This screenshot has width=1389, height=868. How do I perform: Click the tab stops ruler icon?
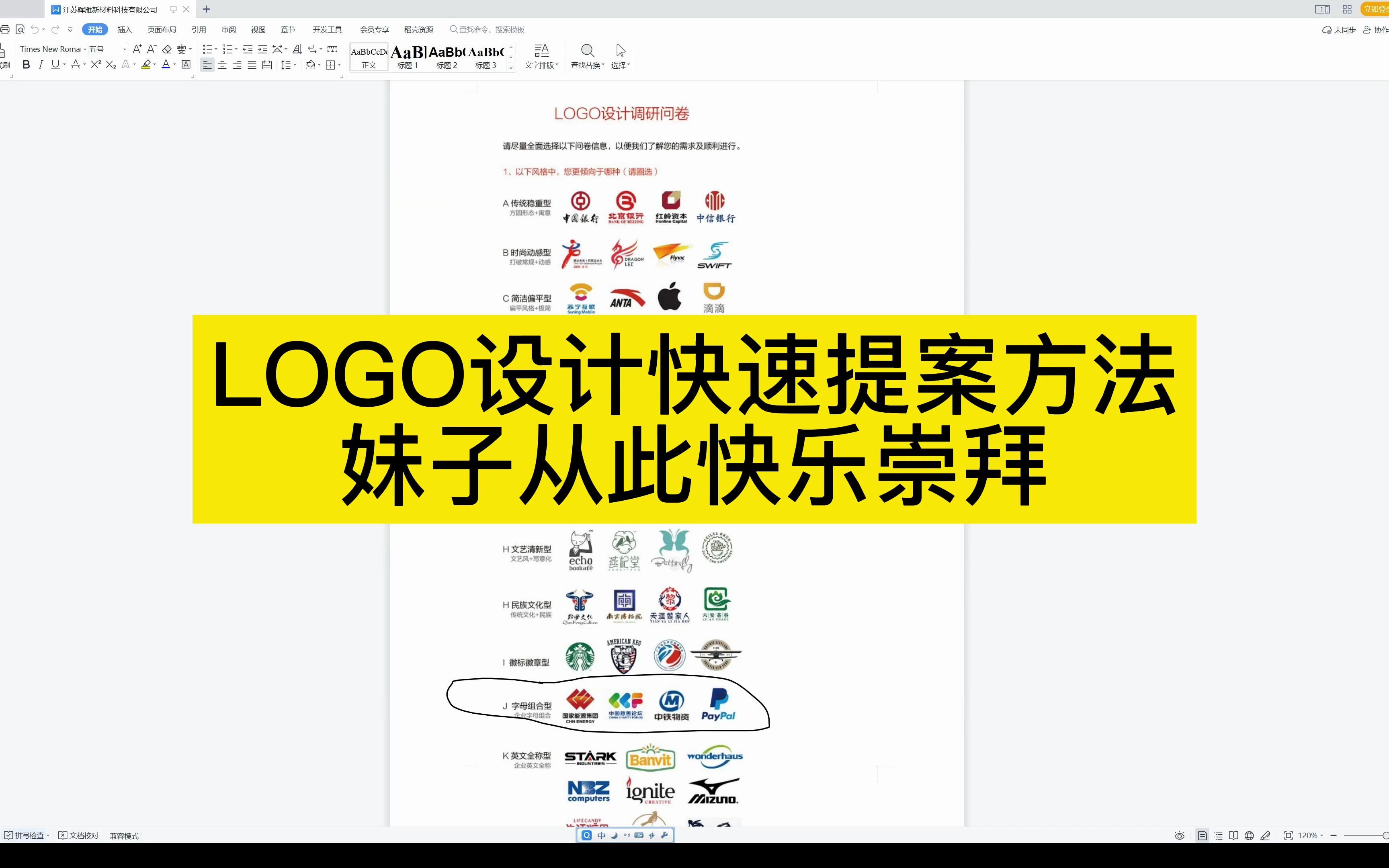[332, 49]
